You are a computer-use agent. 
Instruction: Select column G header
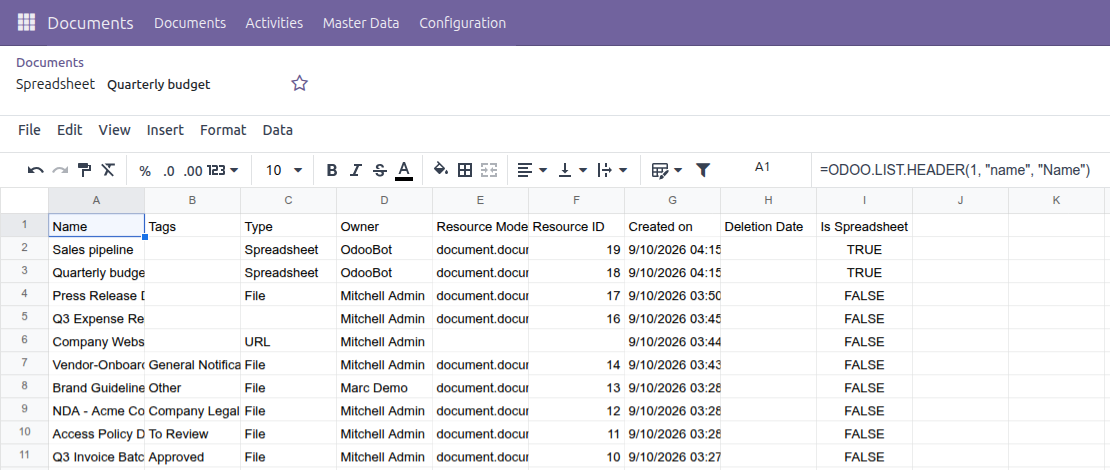click(x=672, y=200)
